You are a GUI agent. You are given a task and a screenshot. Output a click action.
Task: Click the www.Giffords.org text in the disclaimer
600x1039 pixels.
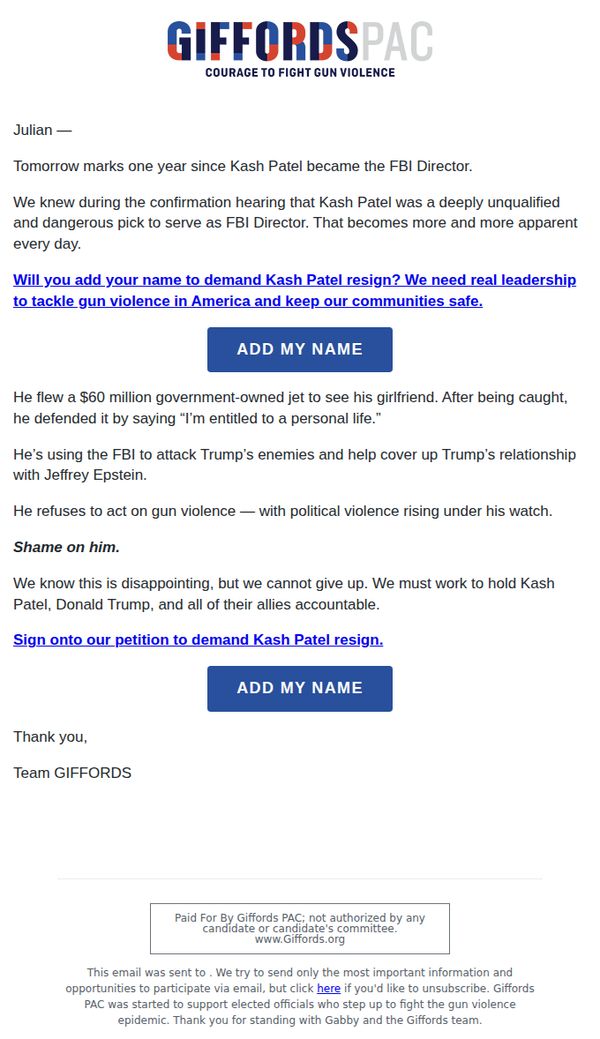click(300, 939)
